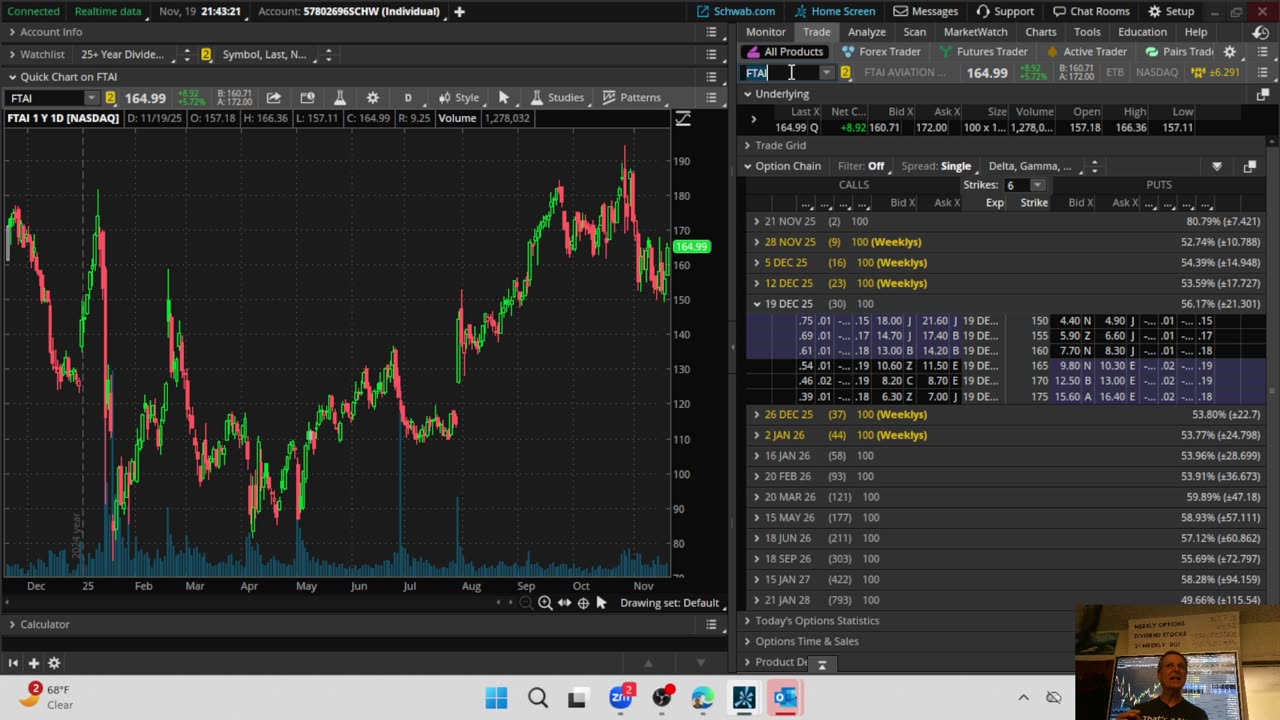This screenshot has width=1280, height=720.
Task: Click the plus icon next to account name
Action: tap(459, 11)
